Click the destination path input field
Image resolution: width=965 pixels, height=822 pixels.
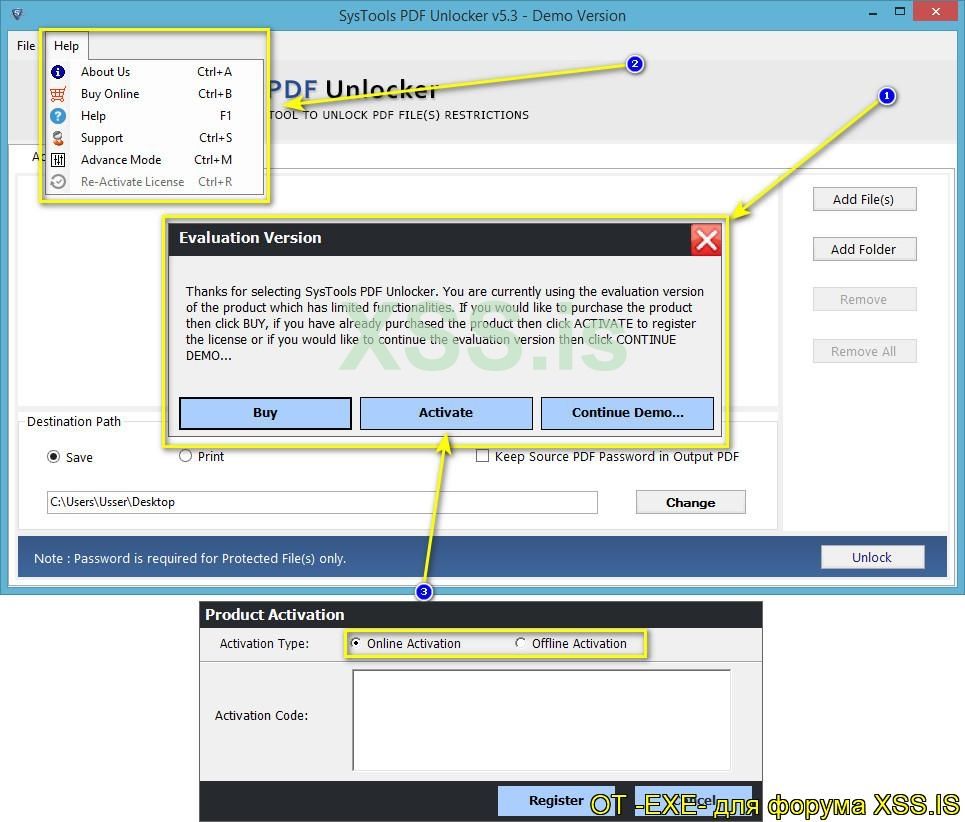tap(322, 502)
